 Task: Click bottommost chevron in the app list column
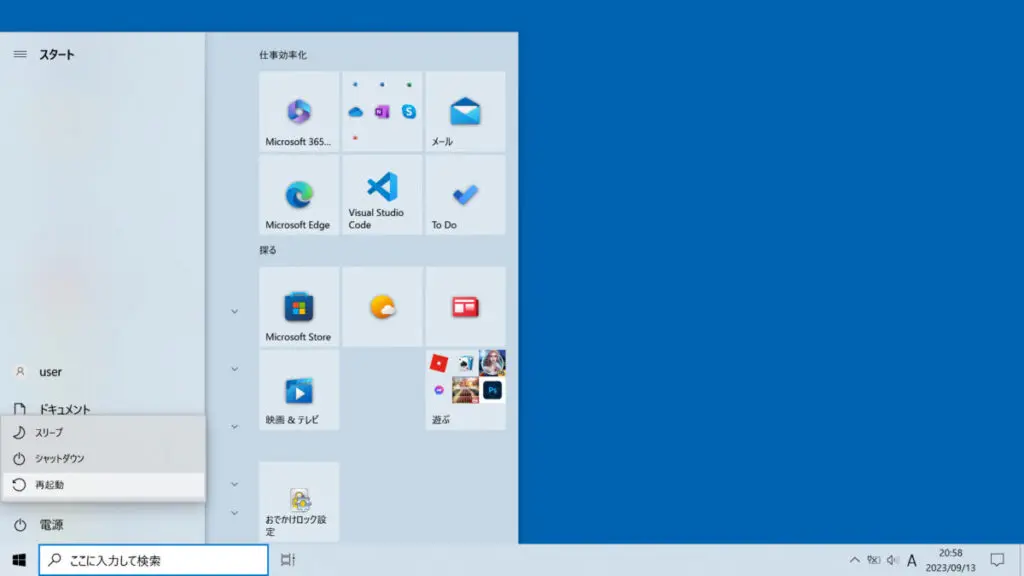click(234, 513)
